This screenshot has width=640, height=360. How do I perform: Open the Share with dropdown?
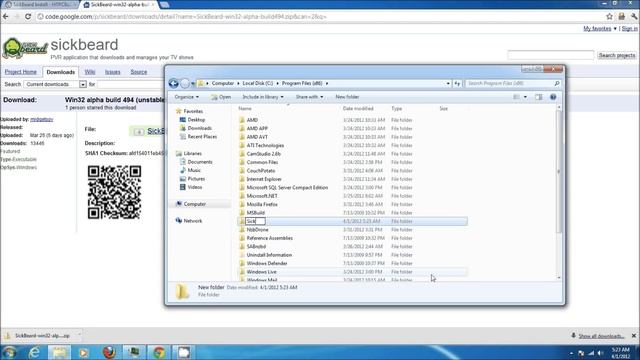pos(309,97)
